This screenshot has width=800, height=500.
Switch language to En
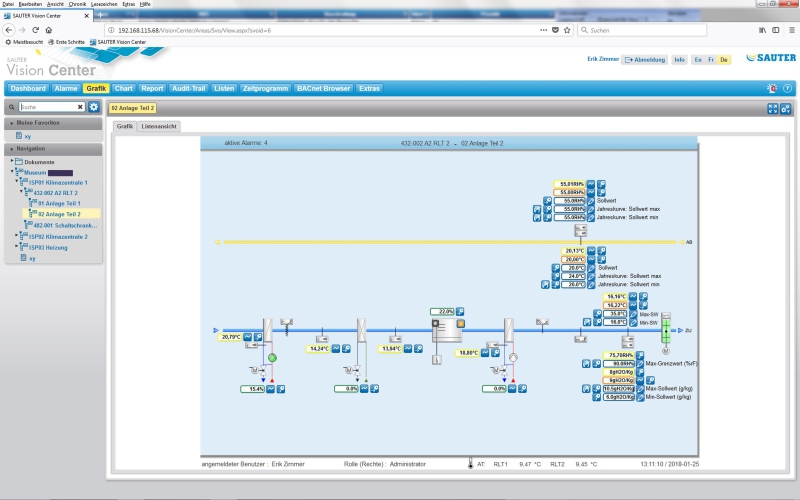(698, 60)
